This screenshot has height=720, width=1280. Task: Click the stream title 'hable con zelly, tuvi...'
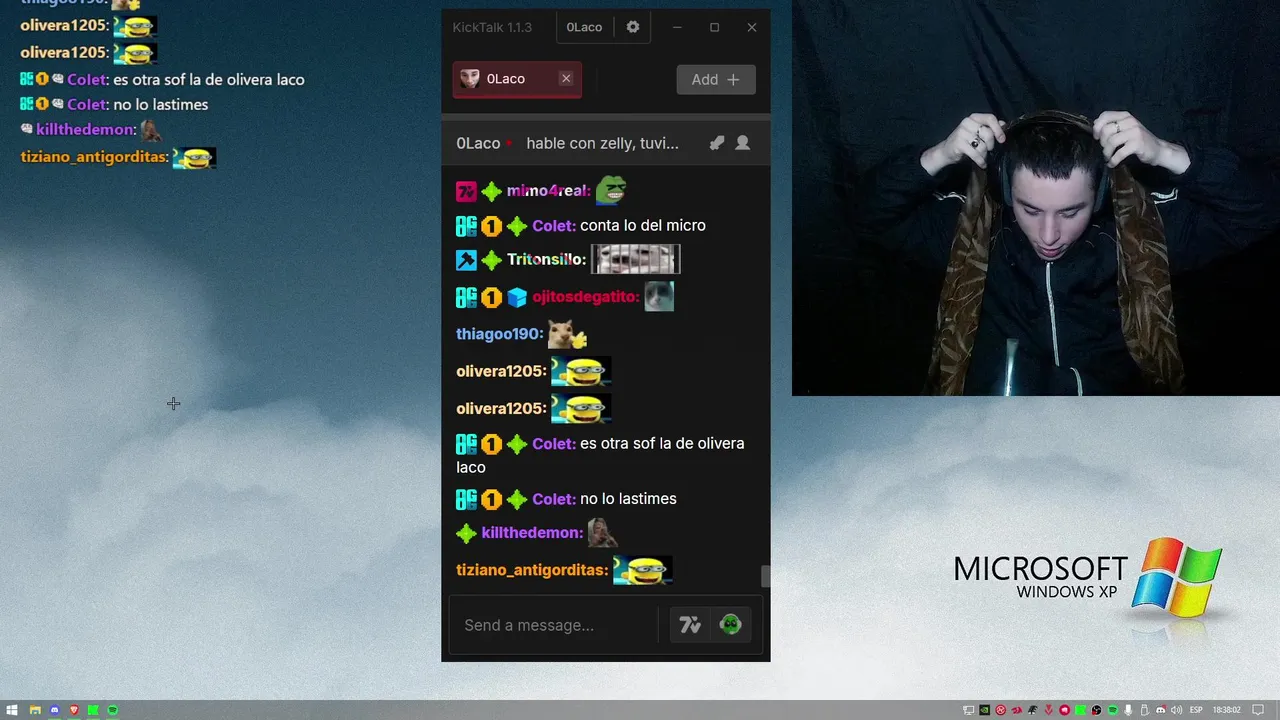pyautogui.click(x=602, y=143)
